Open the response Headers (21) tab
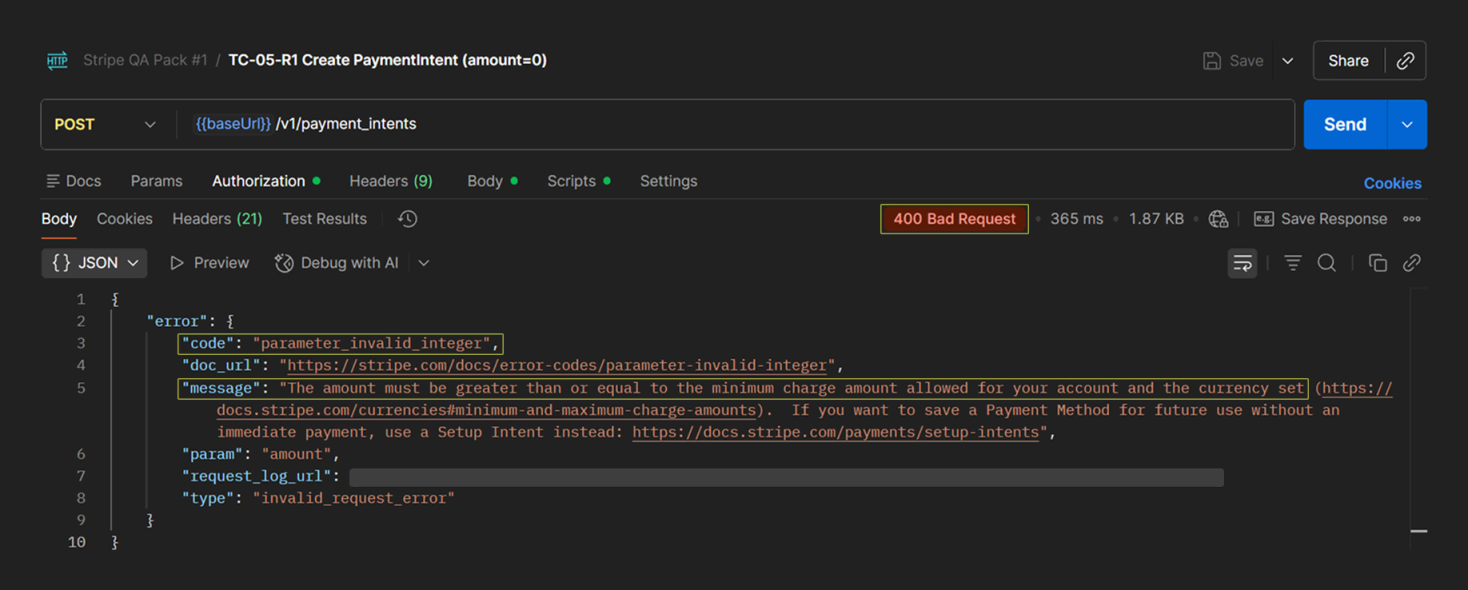 coord(217,219)
